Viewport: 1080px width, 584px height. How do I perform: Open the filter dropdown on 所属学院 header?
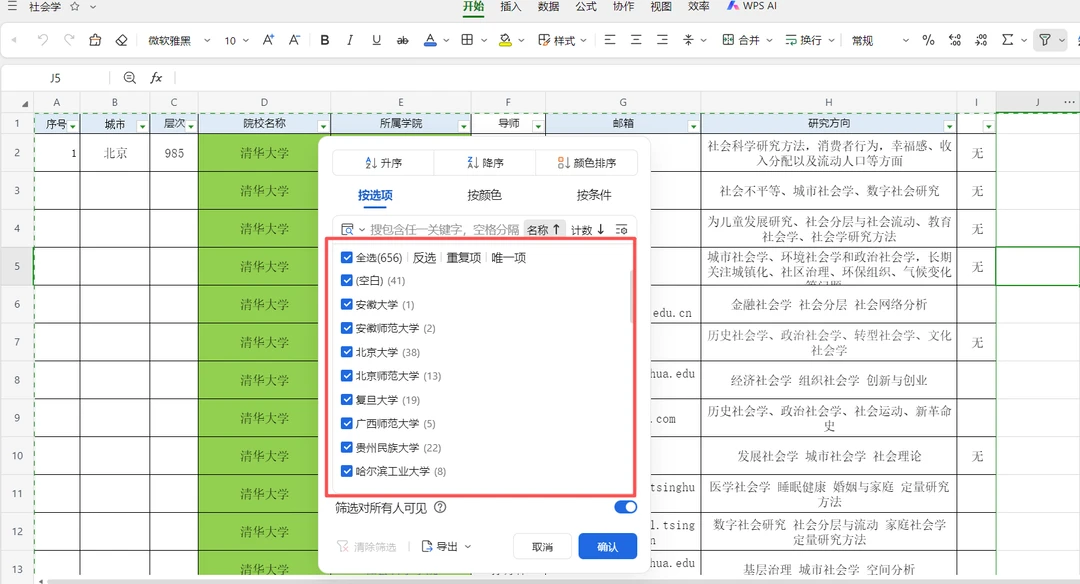pos(463,126)
